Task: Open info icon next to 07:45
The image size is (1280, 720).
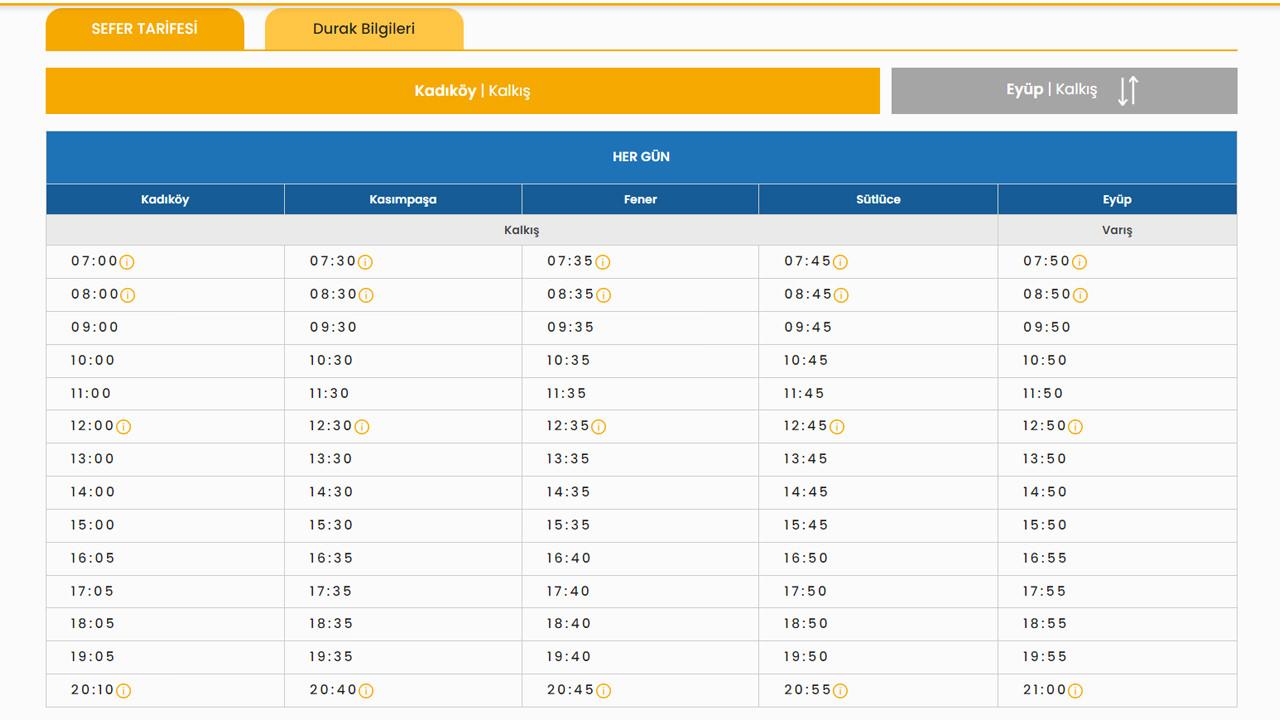Action: [840, 262]
